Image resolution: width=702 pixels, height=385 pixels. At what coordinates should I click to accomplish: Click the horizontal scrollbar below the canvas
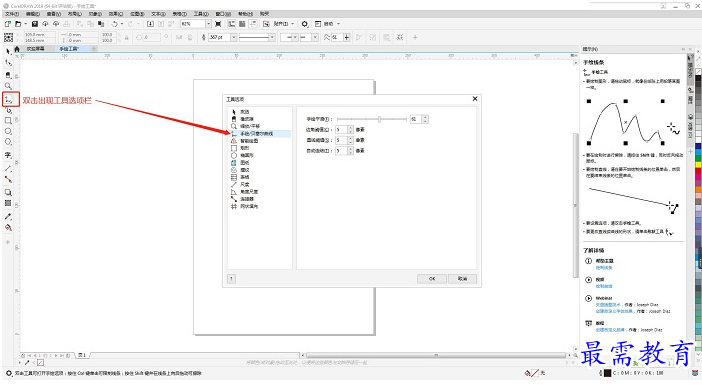(x=437, y=355)
